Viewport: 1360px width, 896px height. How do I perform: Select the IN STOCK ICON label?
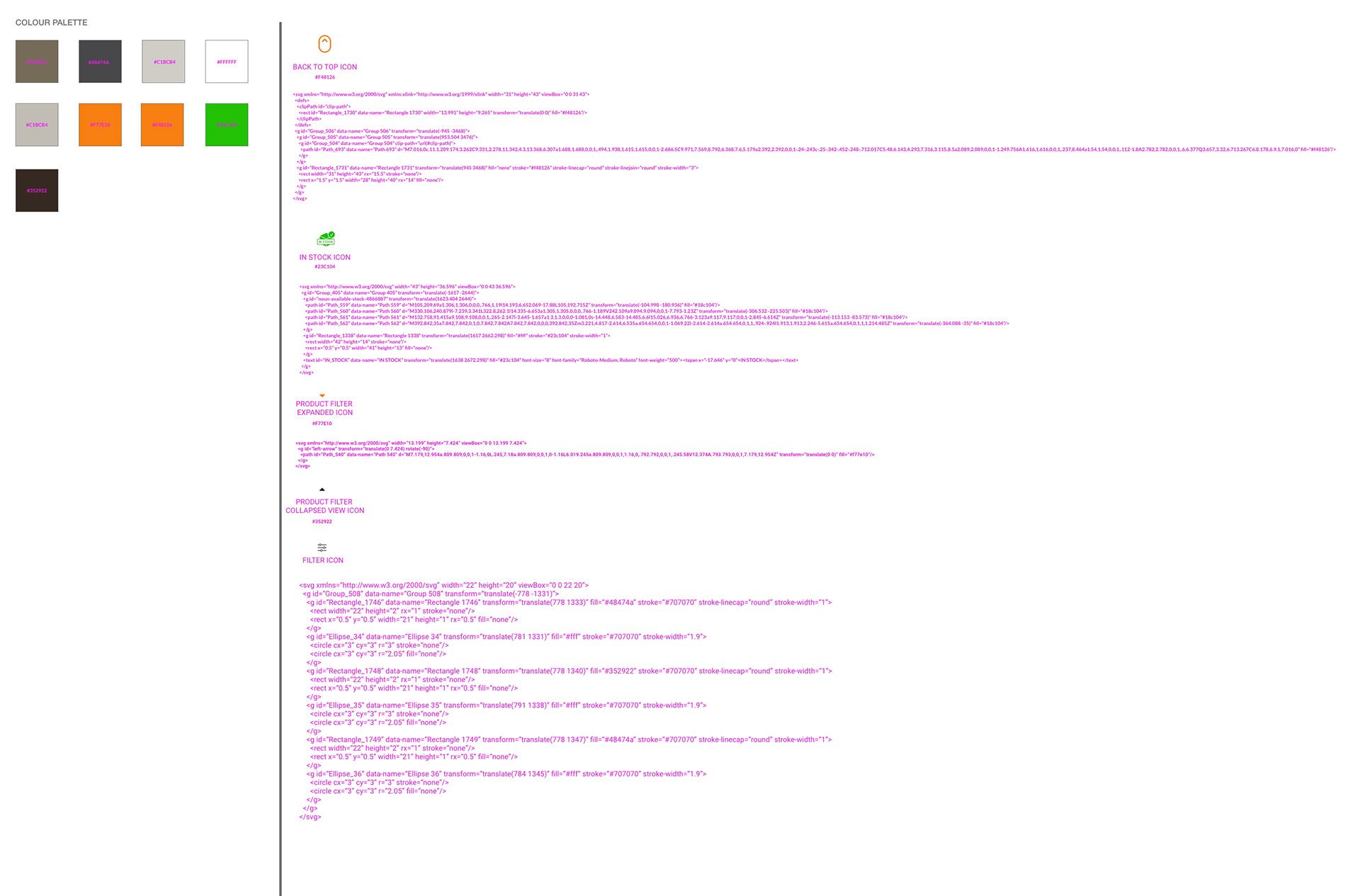coord(324,258)
